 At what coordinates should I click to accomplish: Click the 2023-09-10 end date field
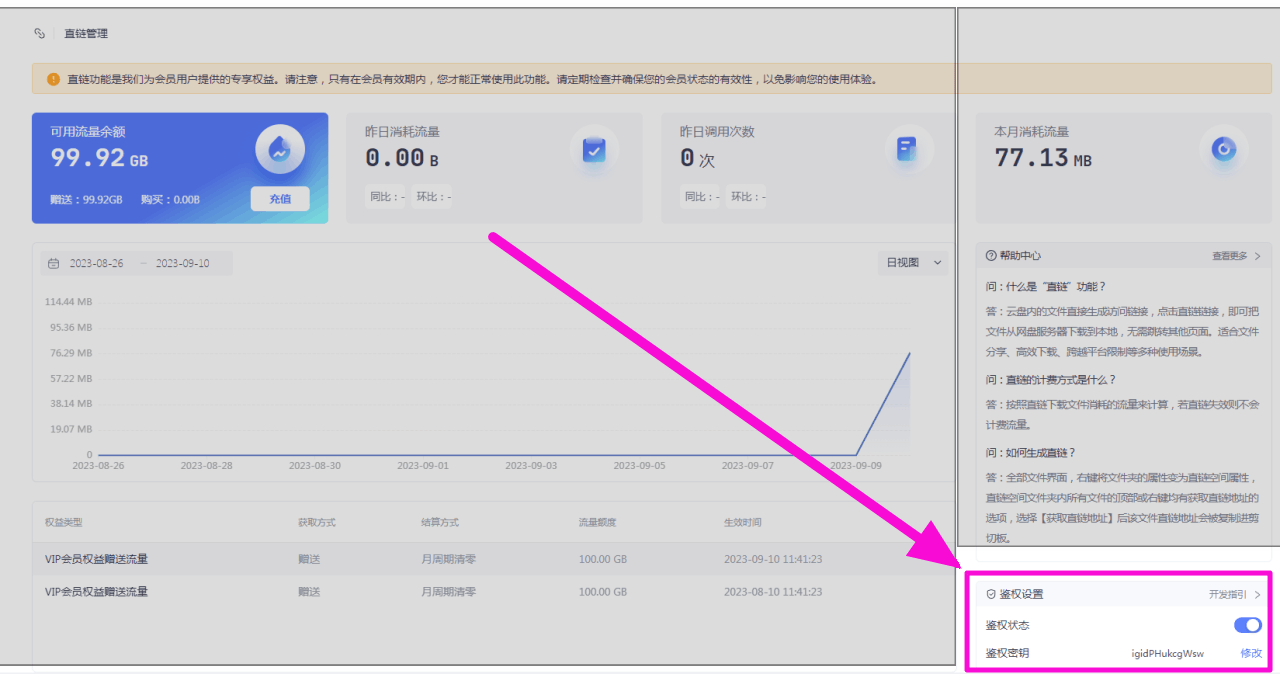[182, 264]
